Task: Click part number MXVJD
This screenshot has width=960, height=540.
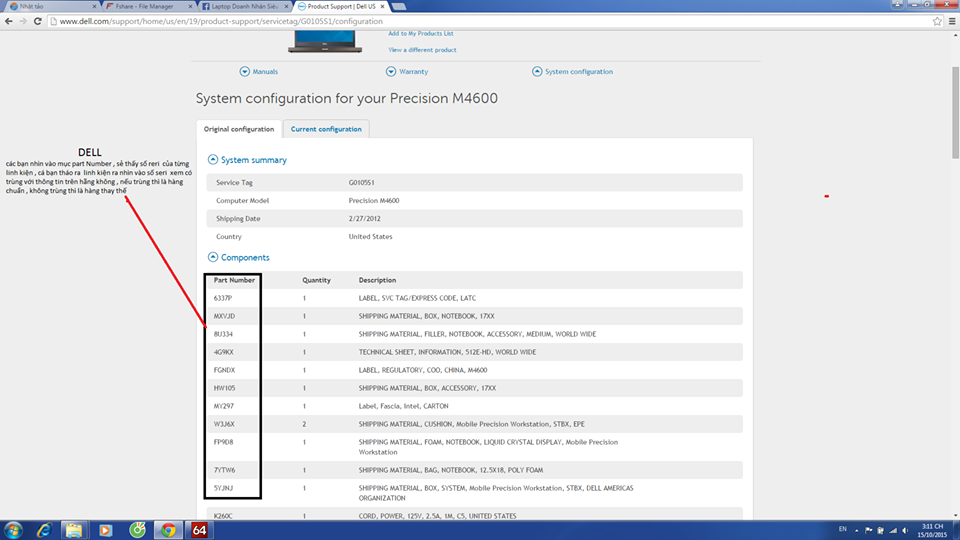Action: click(224, 317)
